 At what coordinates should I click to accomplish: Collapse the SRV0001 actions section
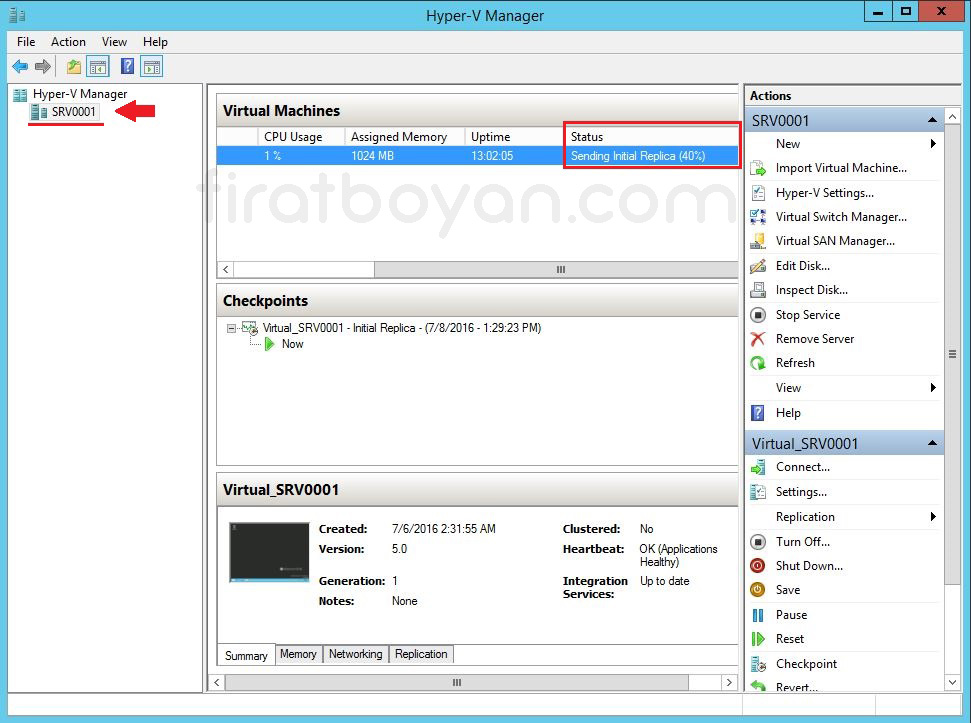(x=933, y=120)
